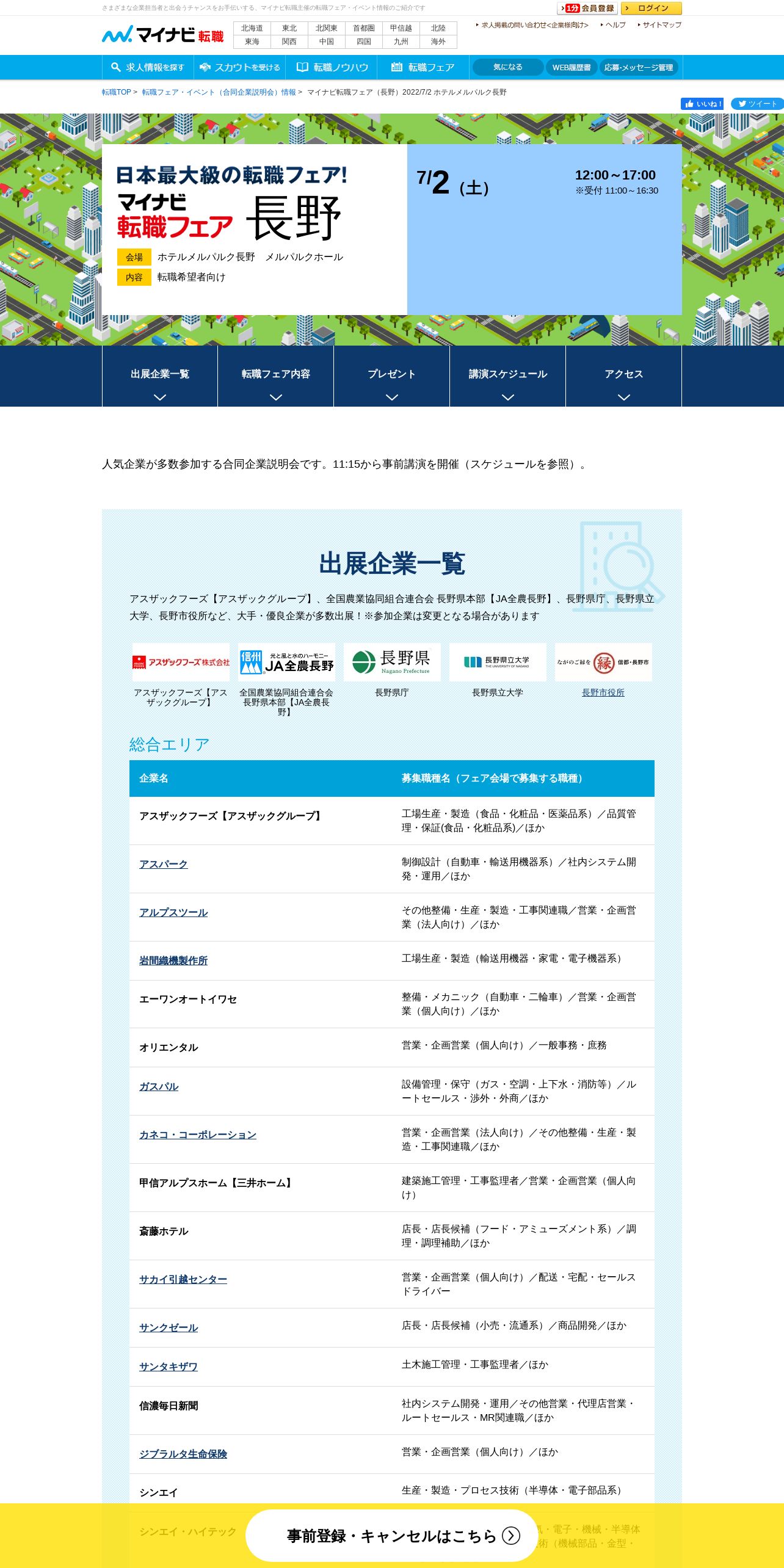Jump to 転職フェア内容 section tab

point(276,376)
